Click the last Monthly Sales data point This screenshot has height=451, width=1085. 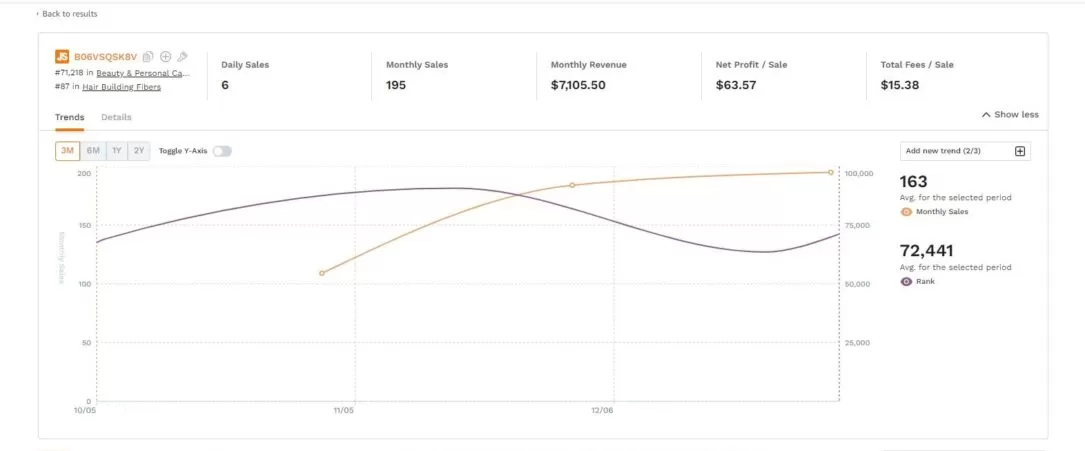pos(830,172)
